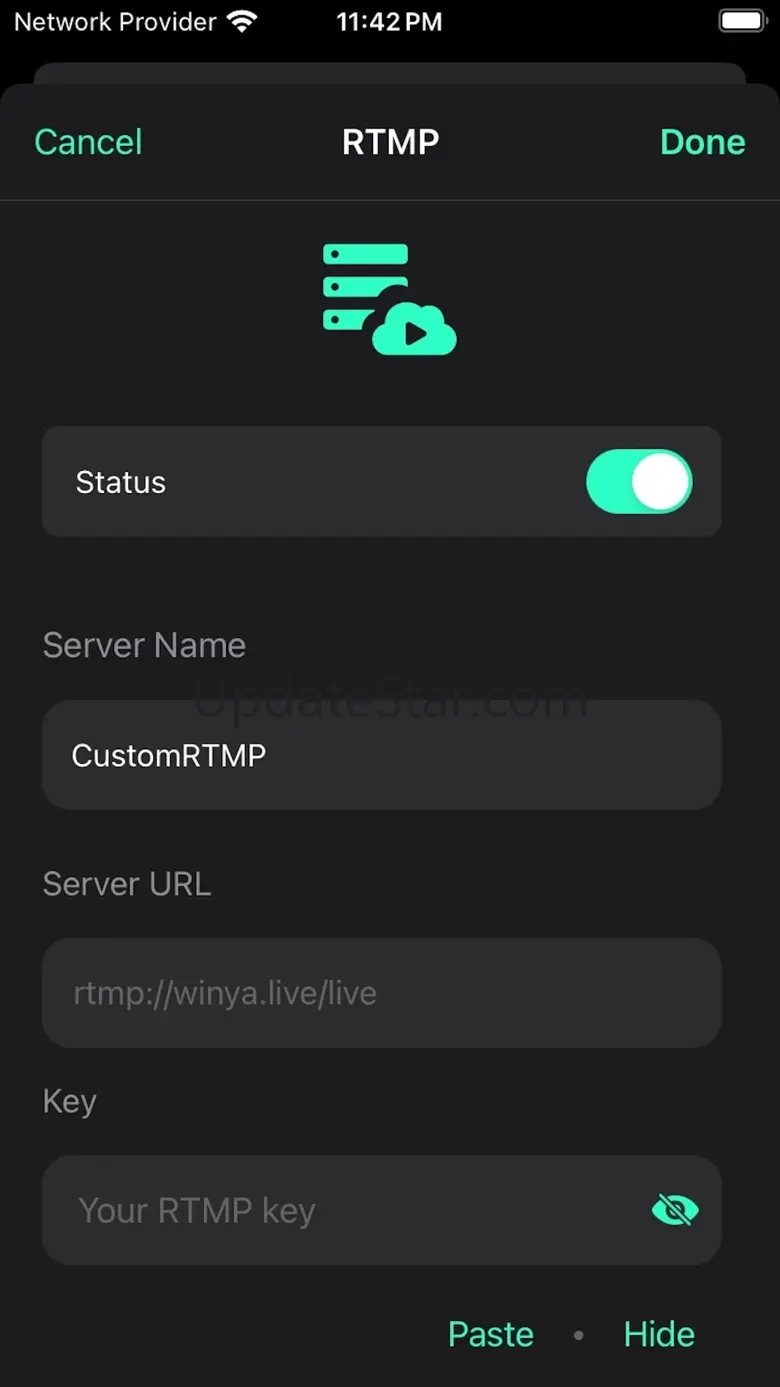780x1387 pixels.
Task: Tap the RTMP title in header
Action: coord(390,142)
